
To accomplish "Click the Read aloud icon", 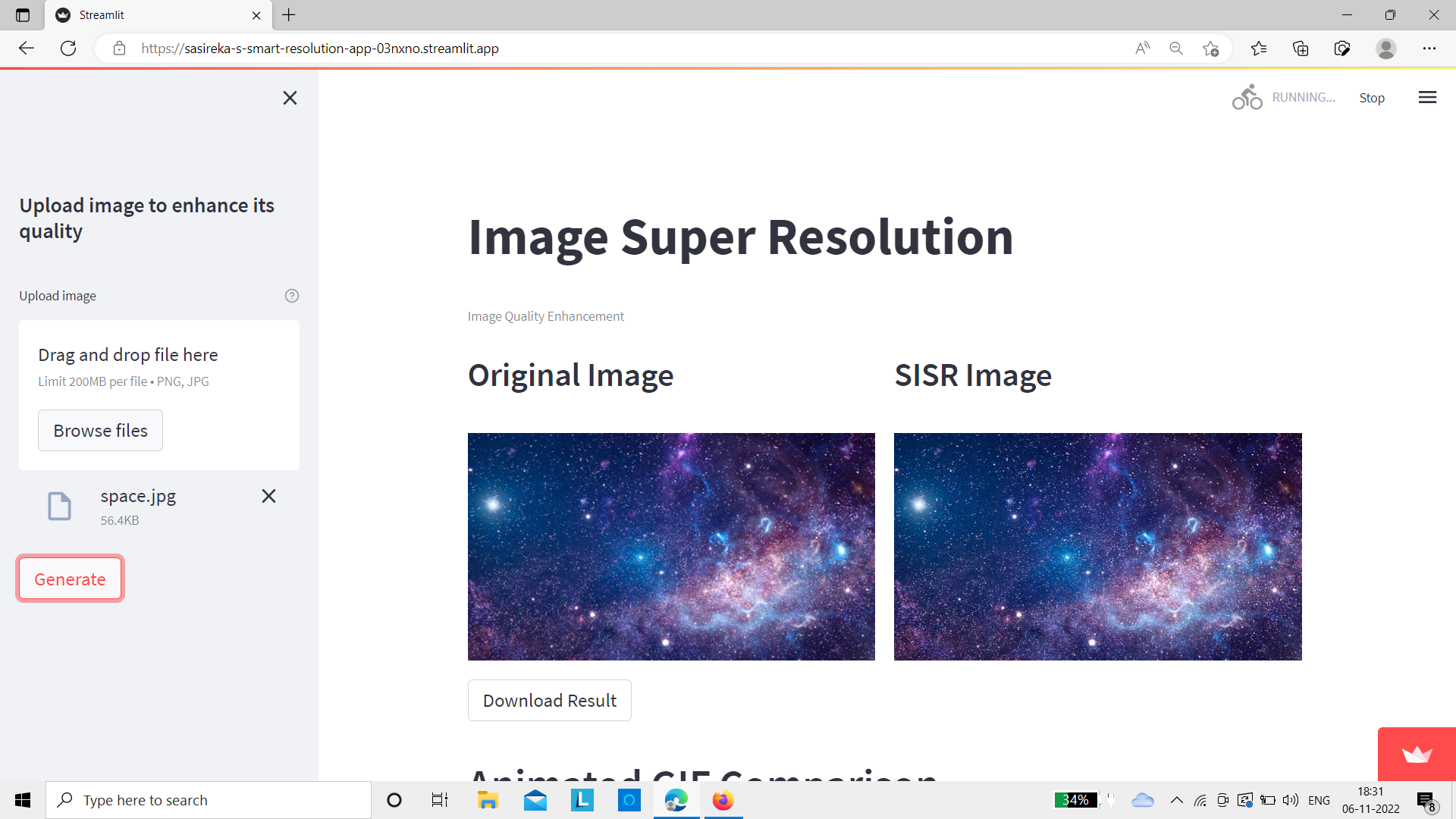I will (x=1142, y=49).
